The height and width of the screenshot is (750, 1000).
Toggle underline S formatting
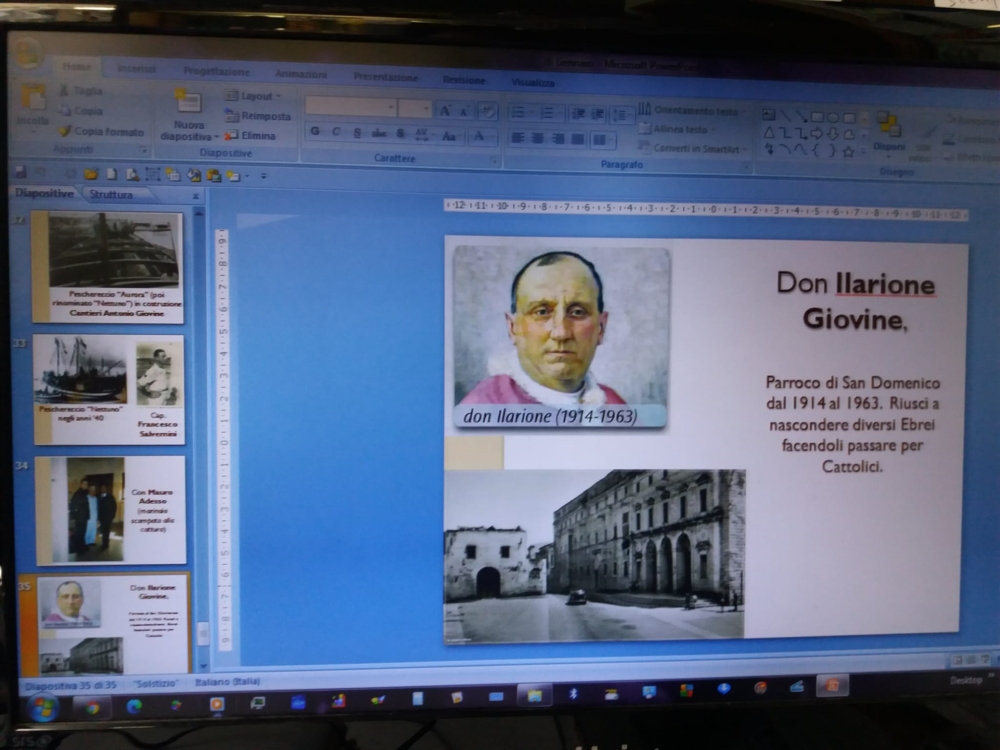357,133
